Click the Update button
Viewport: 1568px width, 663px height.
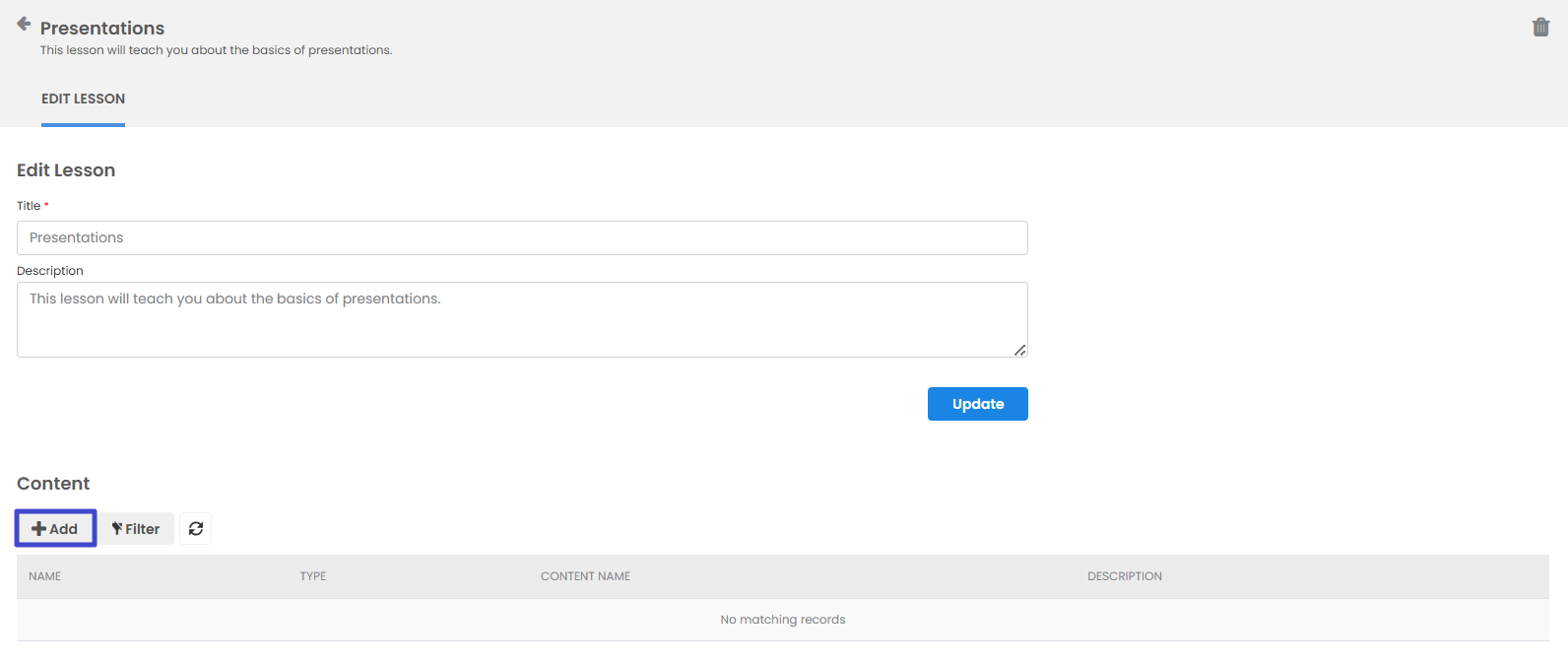point(977,404)
